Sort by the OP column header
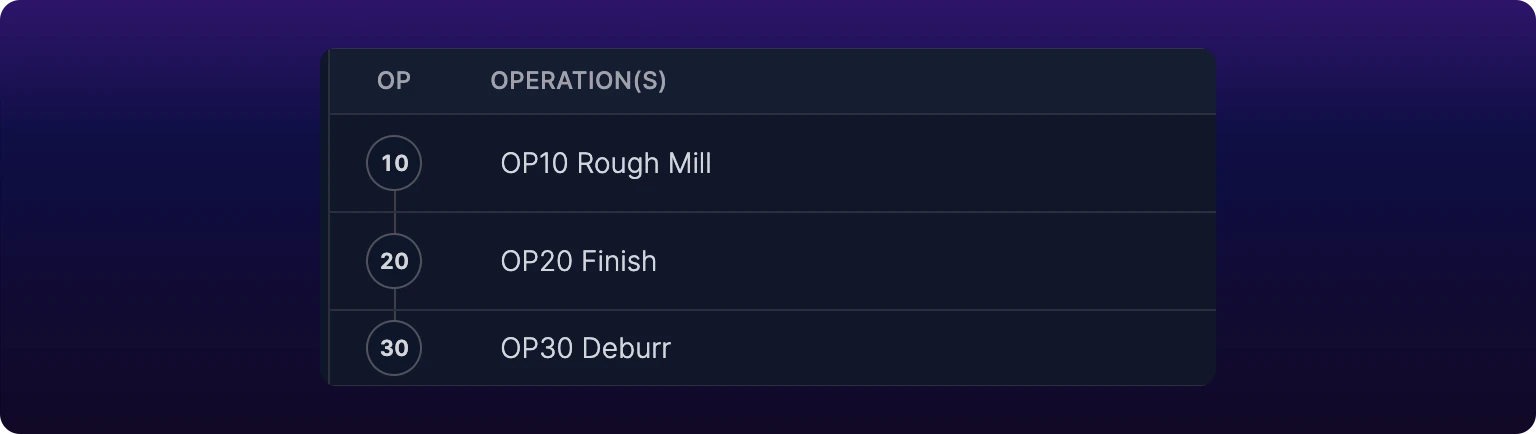This screenshot has width=1536, height=434. point(394,81)
